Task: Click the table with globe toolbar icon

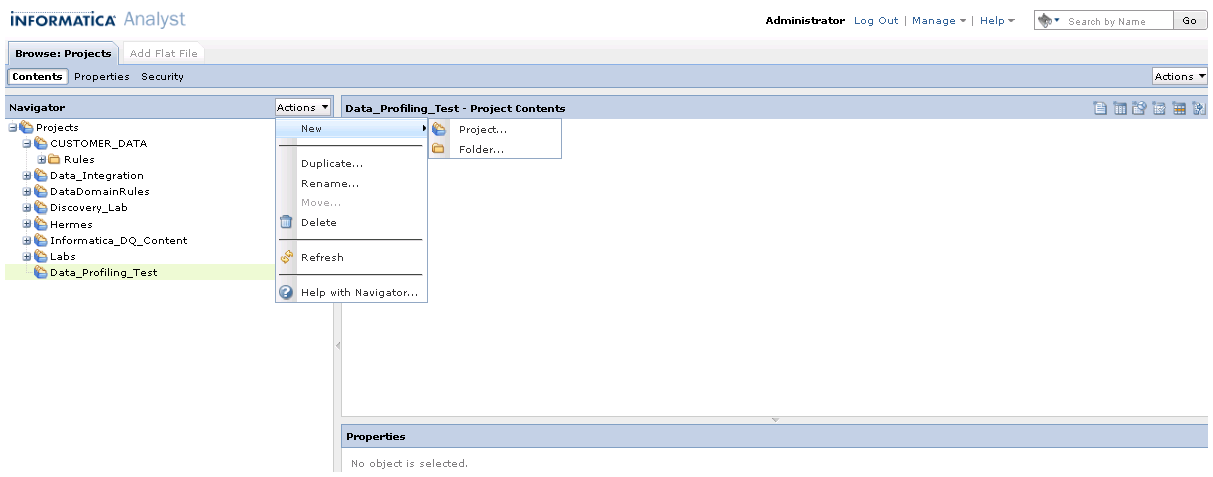Action: point(1140,108)
